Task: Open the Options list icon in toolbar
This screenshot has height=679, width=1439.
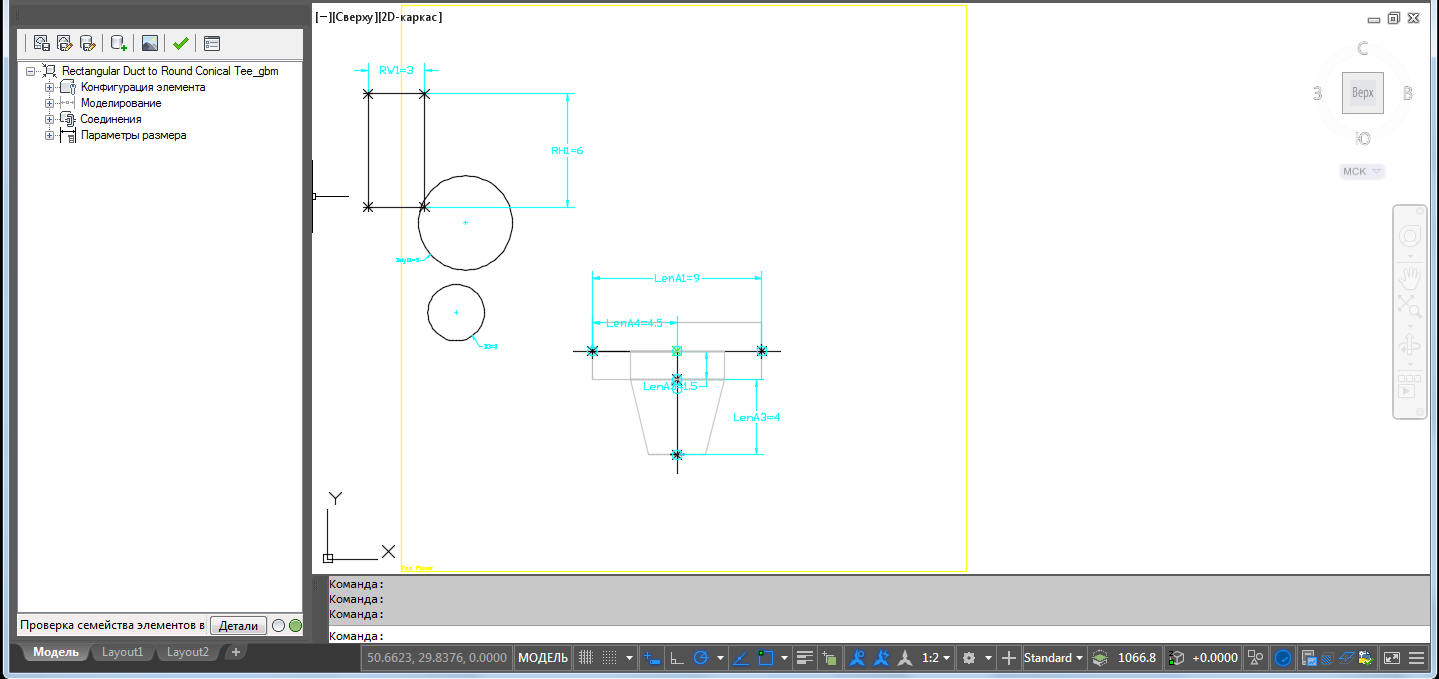Action: tap(211, 43)
